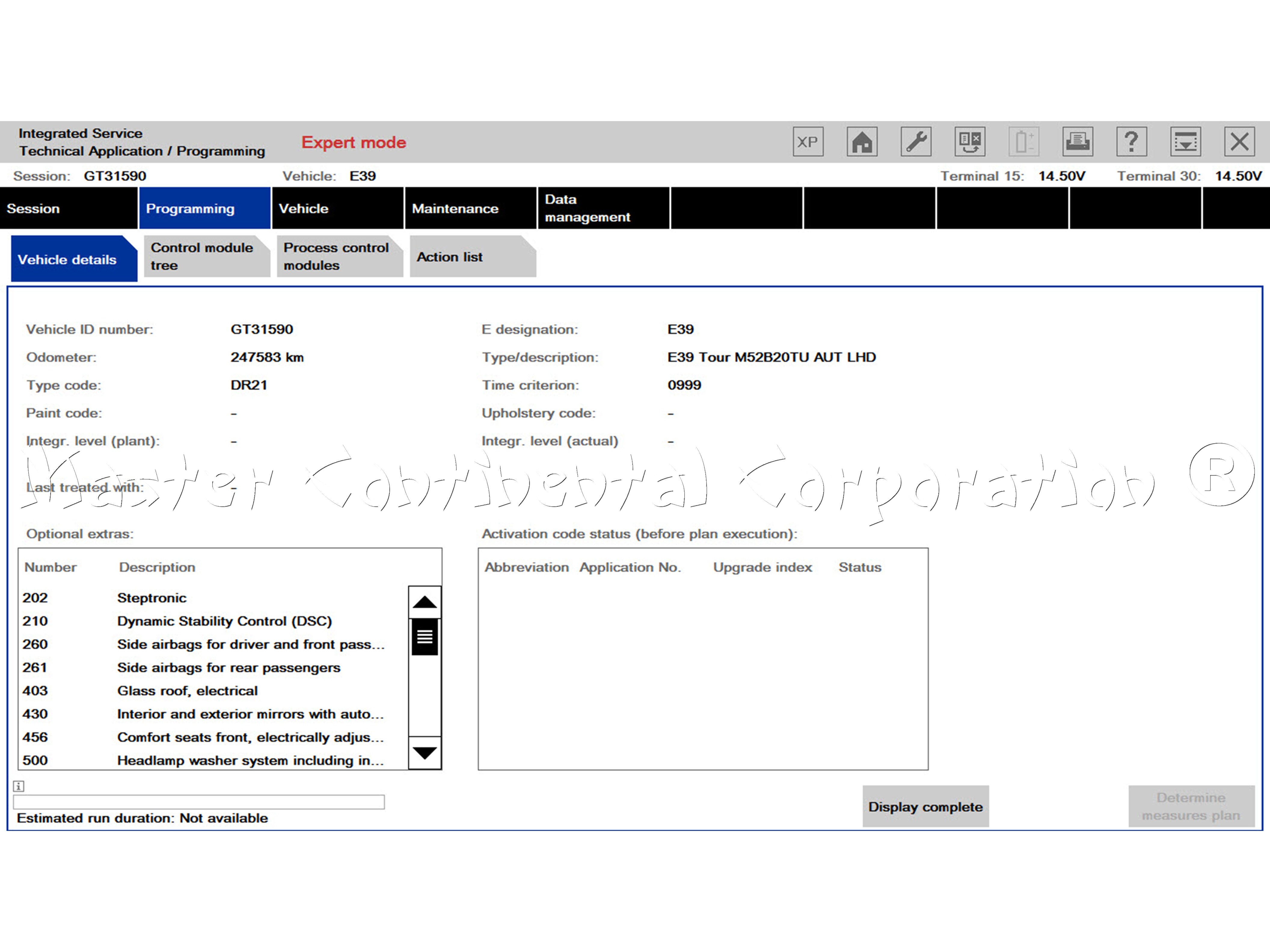This screenshot has width=1270, height=952.
Task: Click the Optional extras scrollbar thumb
Action: point(425,637)
